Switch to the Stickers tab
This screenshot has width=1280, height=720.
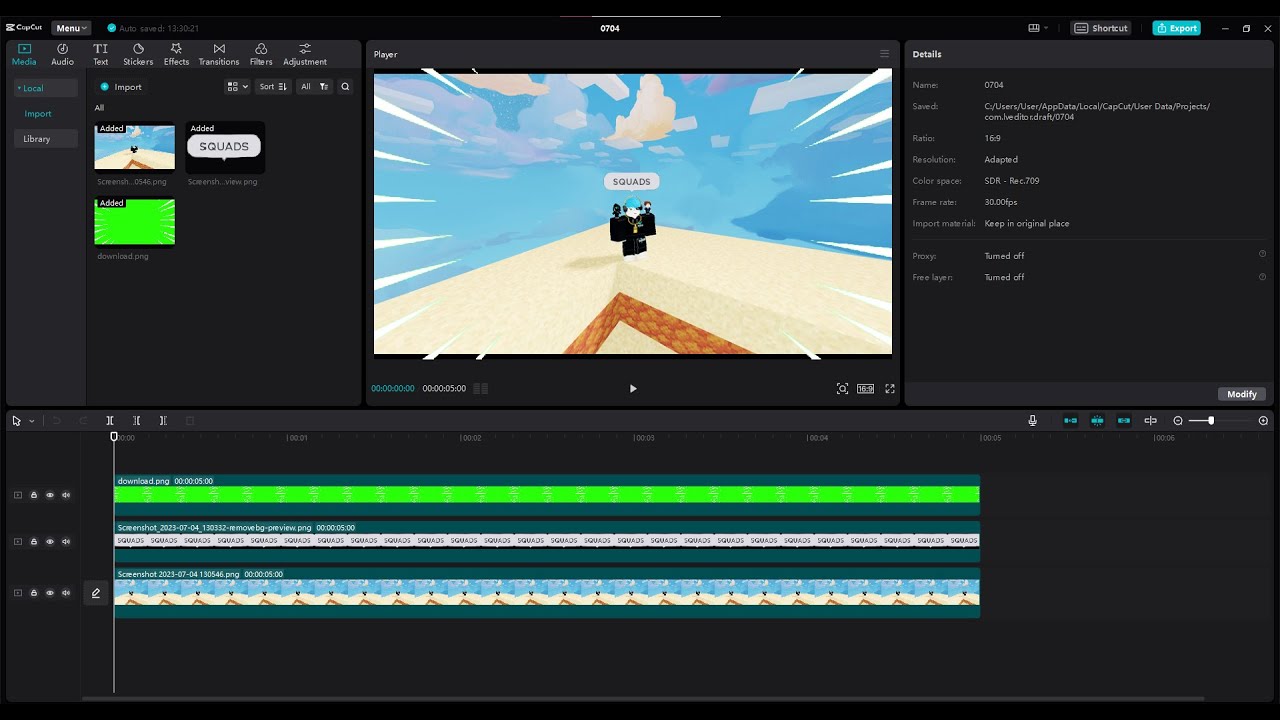coord(138,54)
